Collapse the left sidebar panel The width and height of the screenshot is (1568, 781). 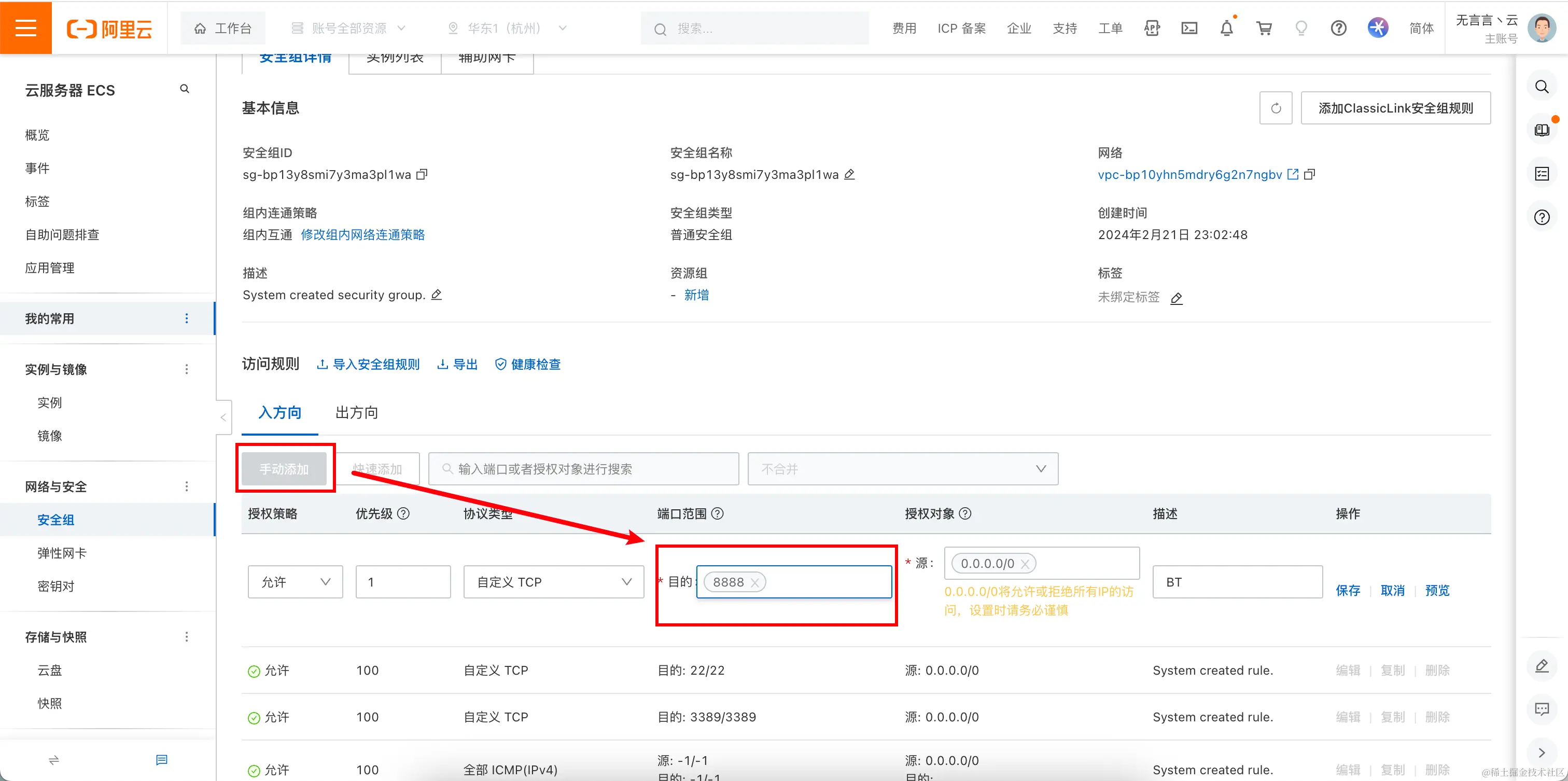click(x=223, y=417)
